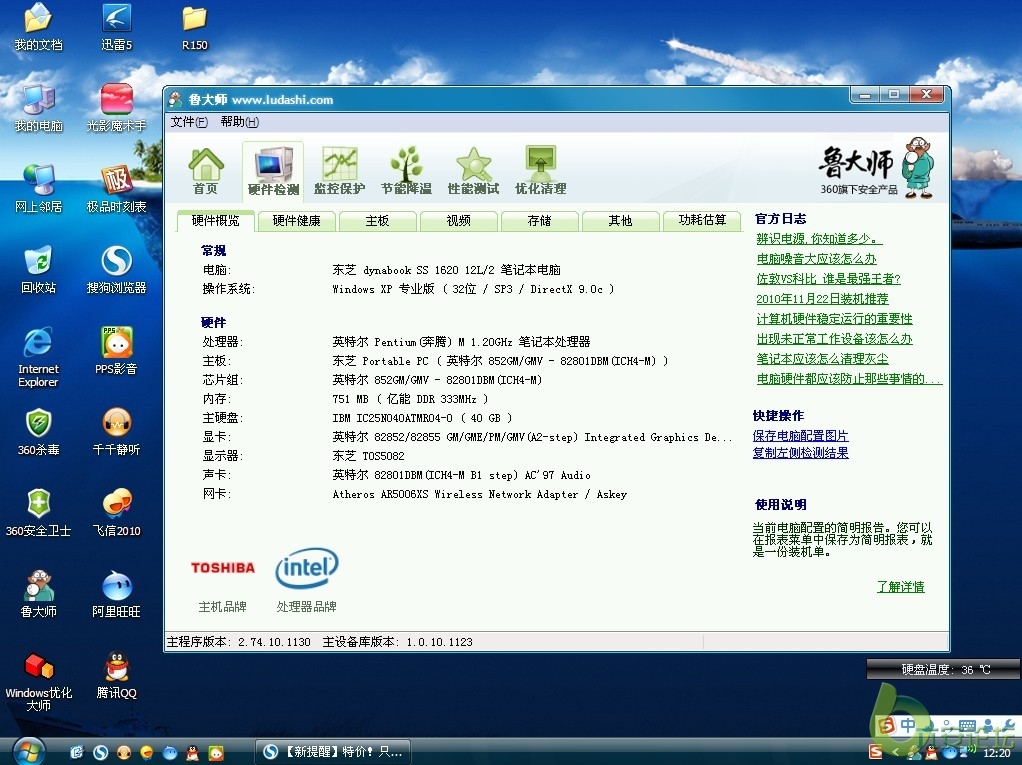1022x765 pixels.
Task: Open the 文件(F) menu
Action: click(187, 122)
